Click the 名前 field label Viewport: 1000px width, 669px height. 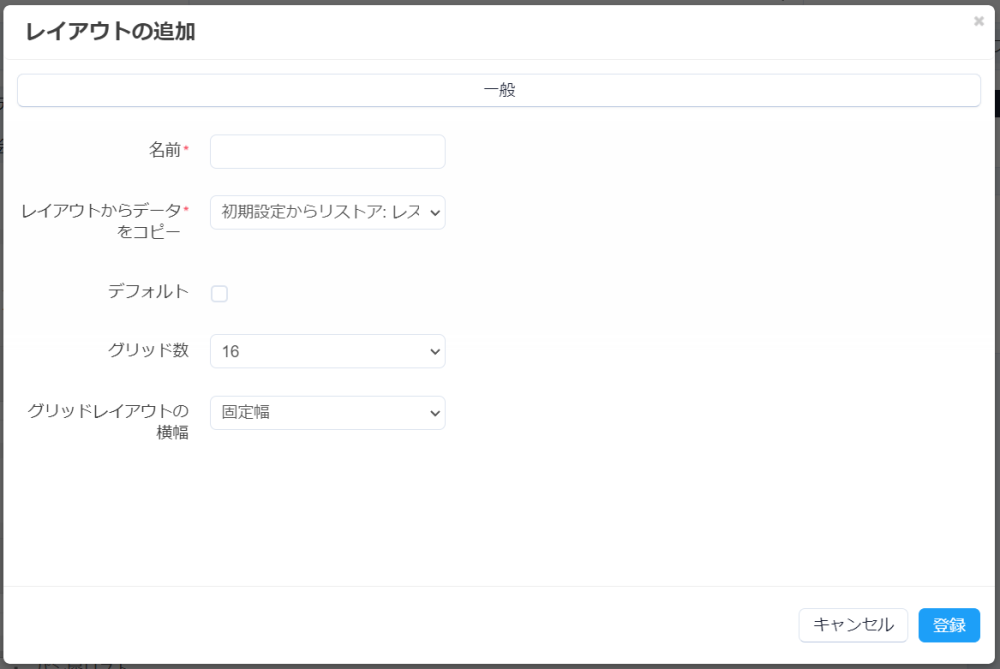[x=165, y=150]
